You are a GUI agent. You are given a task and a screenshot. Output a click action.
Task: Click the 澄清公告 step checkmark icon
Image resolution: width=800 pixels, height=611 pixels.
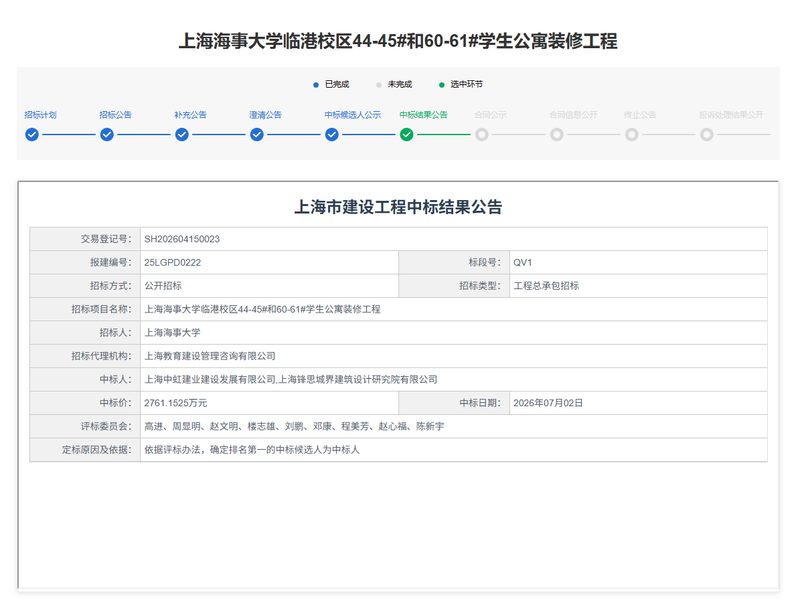257,135
